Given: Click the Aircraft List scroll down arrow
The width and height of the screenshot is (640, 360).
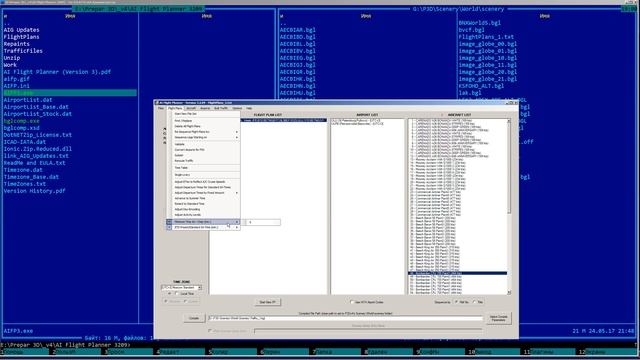Looking at the screenshot, I should (x=509, y=292).
